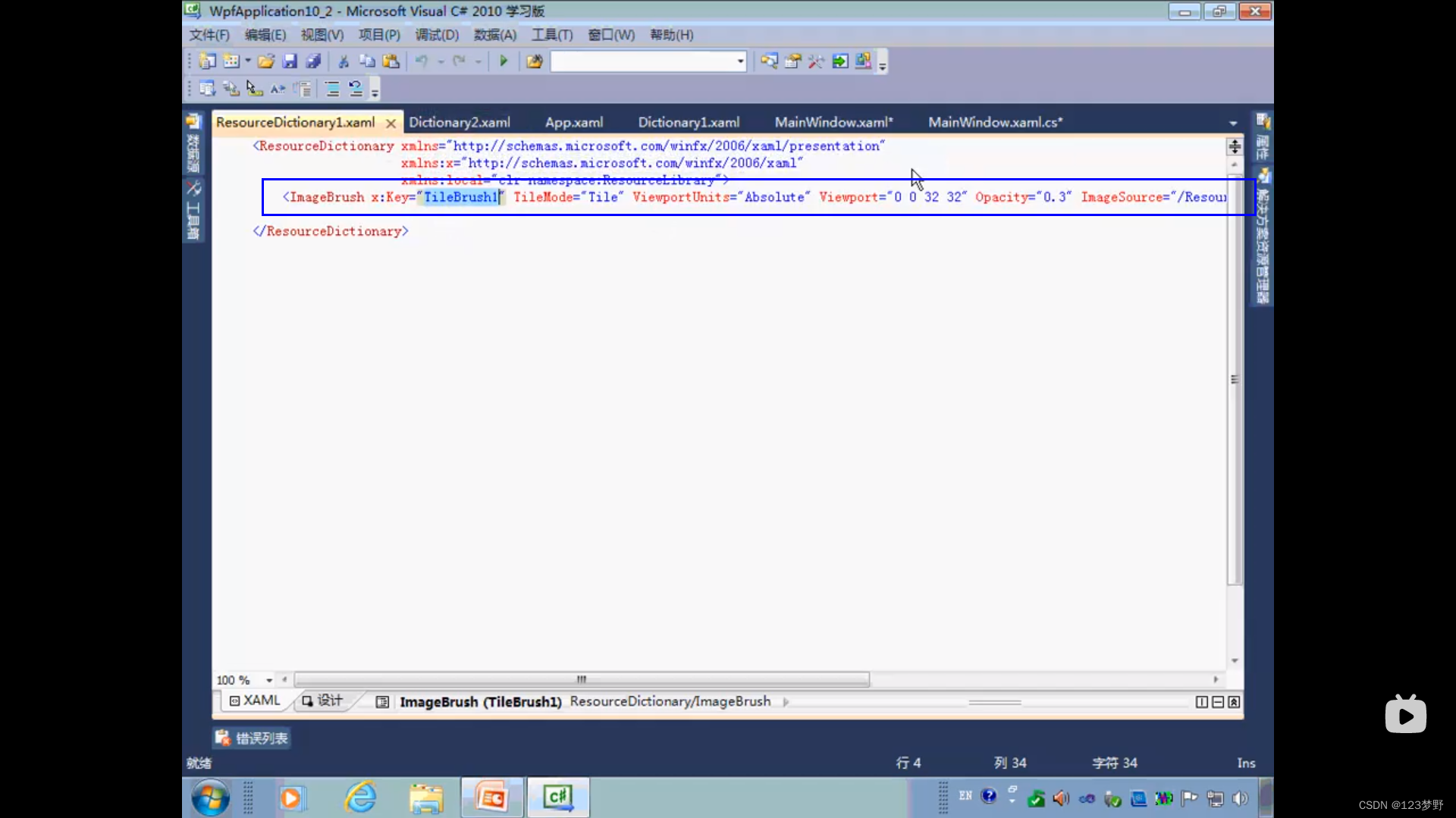The height and width of the screenshot is (818, 1456).
Task: Click the ResourceDictionary/ImageBrush path breadcrumb
Action: (670, 701)
